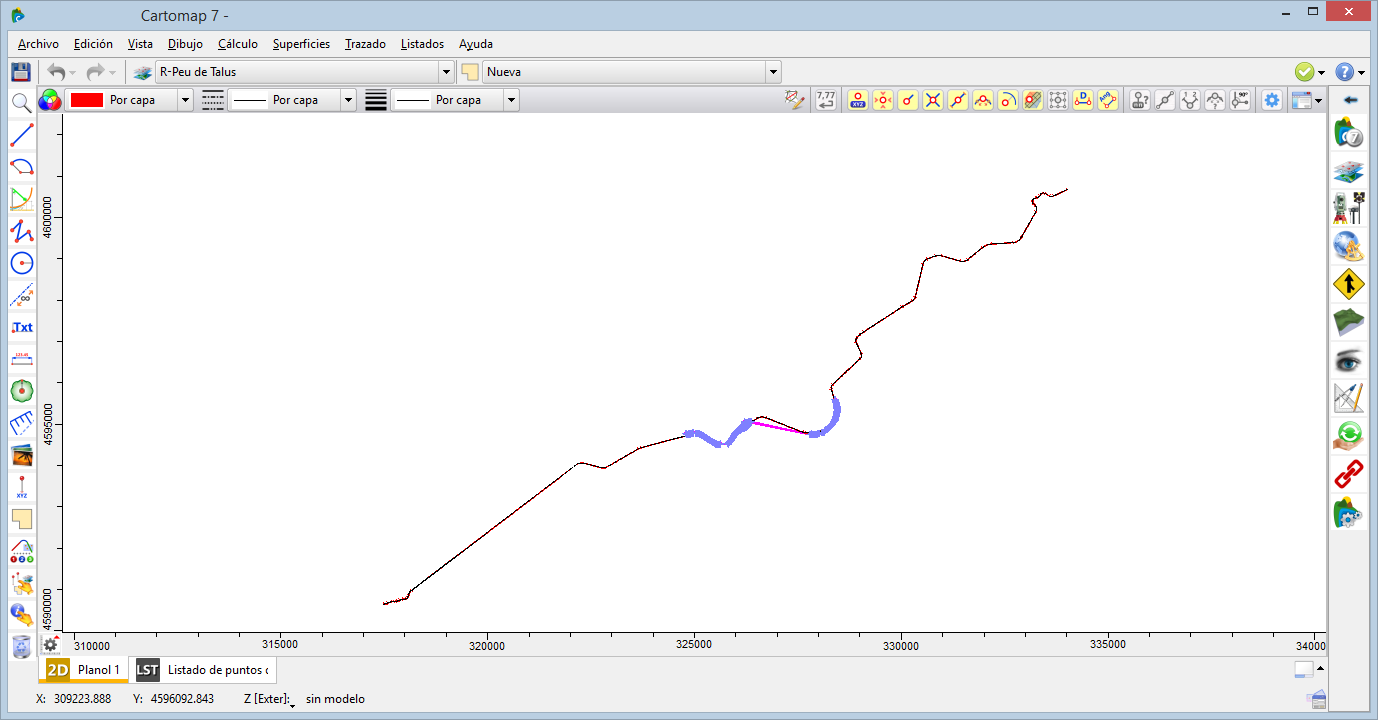The height and width of the screenshot is (720, 1378).
Task: Toggle the intersection snap (blue X)
Action: (x=933, y=100)
